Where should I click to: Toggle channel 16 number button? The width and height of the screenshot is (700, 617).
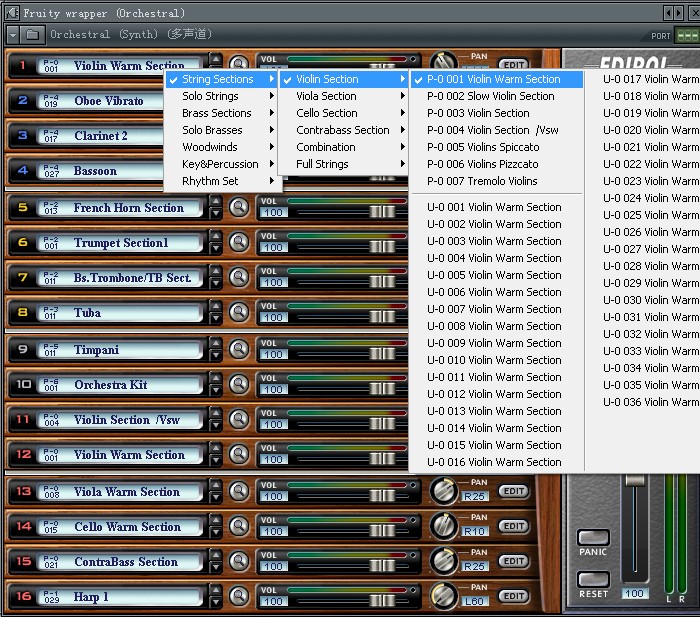(x=22, y=597)
